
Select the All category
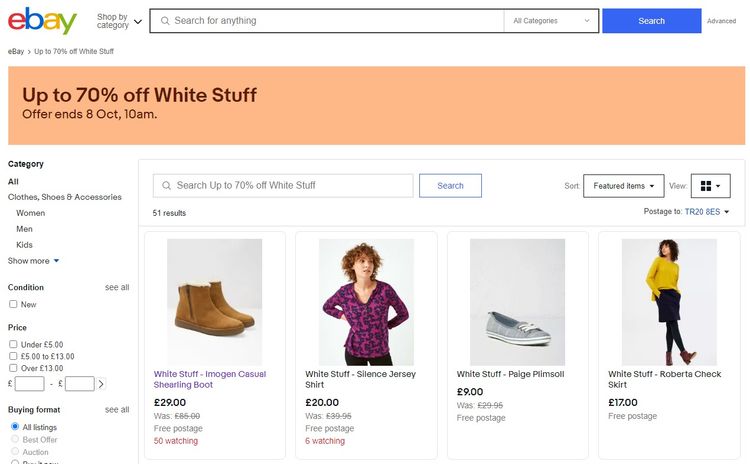(x=13, y=182)
